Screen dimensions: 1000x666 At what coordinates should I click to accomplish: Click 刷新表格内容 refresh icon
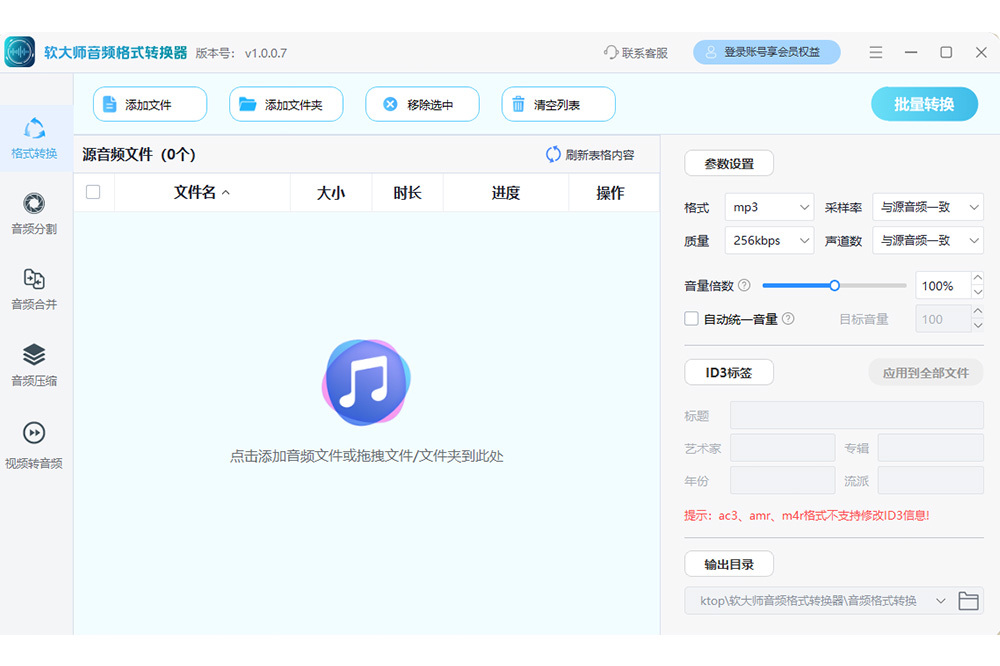[x=553, y=154]
